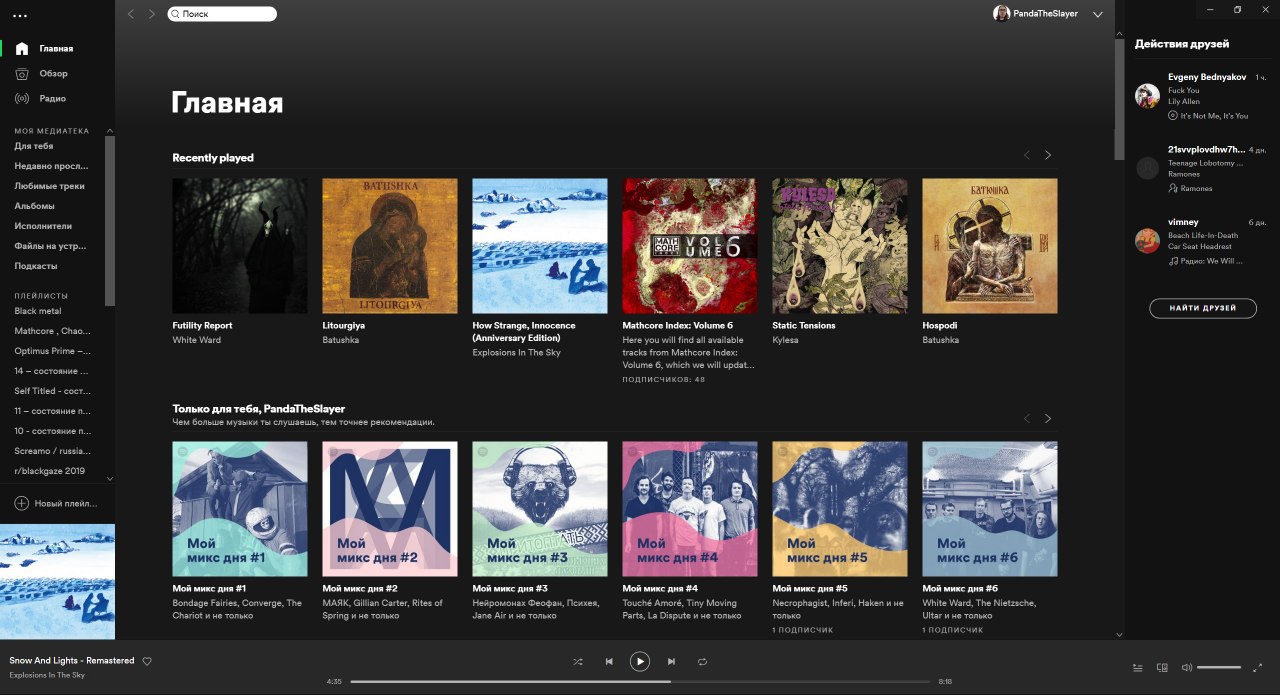Open Litourgiya album cover
This screenshot has height=695, width=1280.
[x=390, y=246]
